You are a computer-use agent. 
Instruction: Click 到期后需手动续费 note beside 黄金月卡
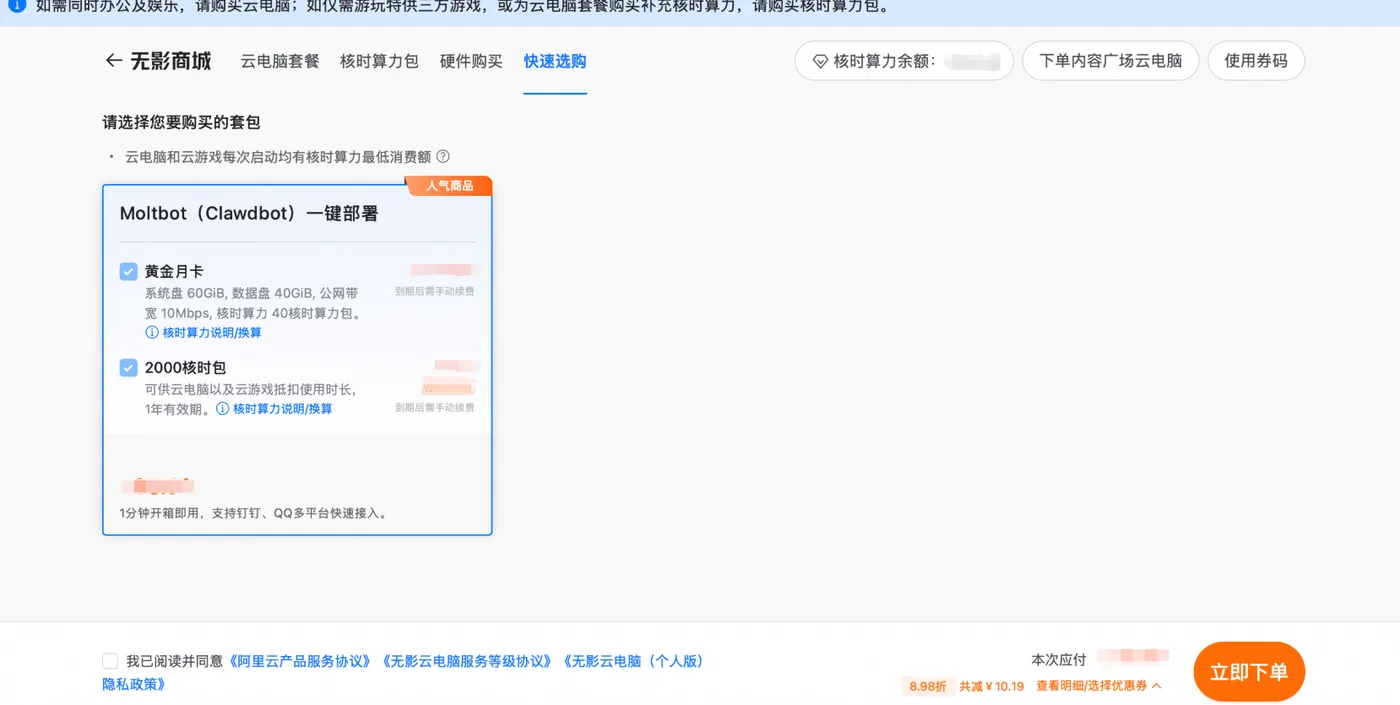coord(435,291)
